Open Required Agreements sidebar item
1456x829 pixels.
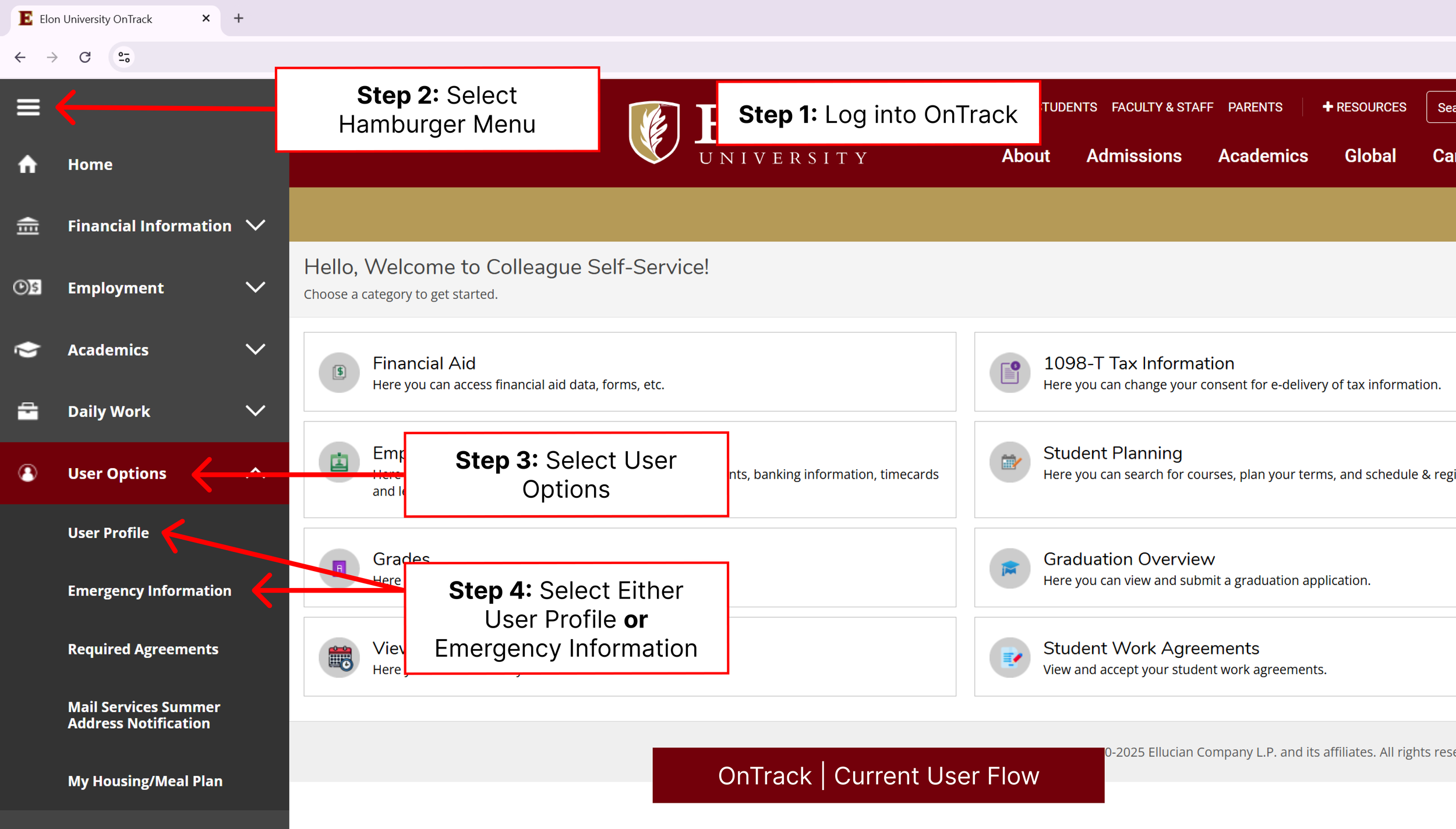tap(143, 649)
